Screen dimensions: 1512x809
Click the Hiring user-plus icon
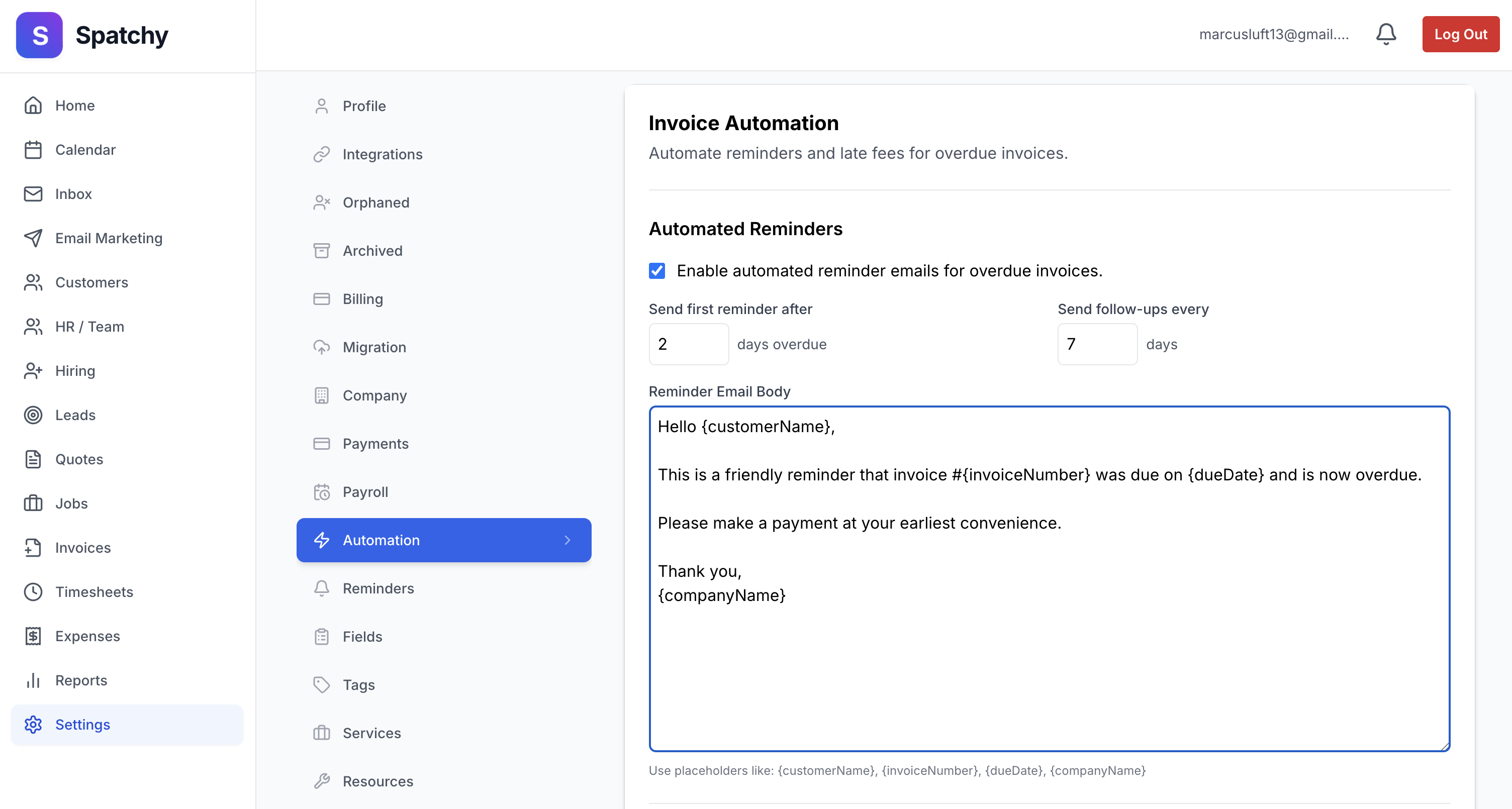[34, 371]
